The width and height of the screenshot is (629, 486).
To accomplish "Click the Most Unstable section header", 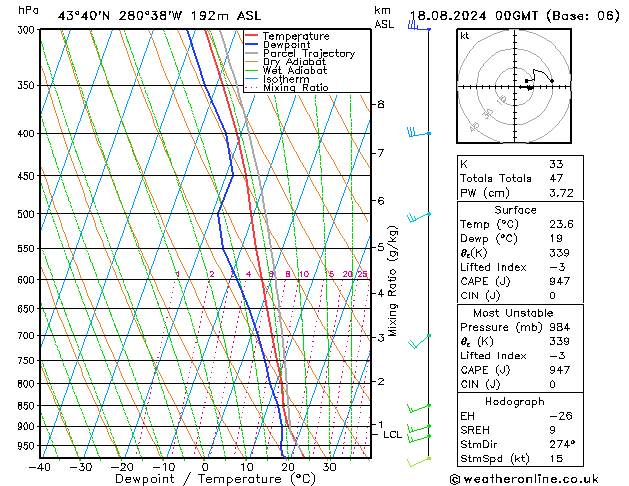I will (x=516, y=313).
